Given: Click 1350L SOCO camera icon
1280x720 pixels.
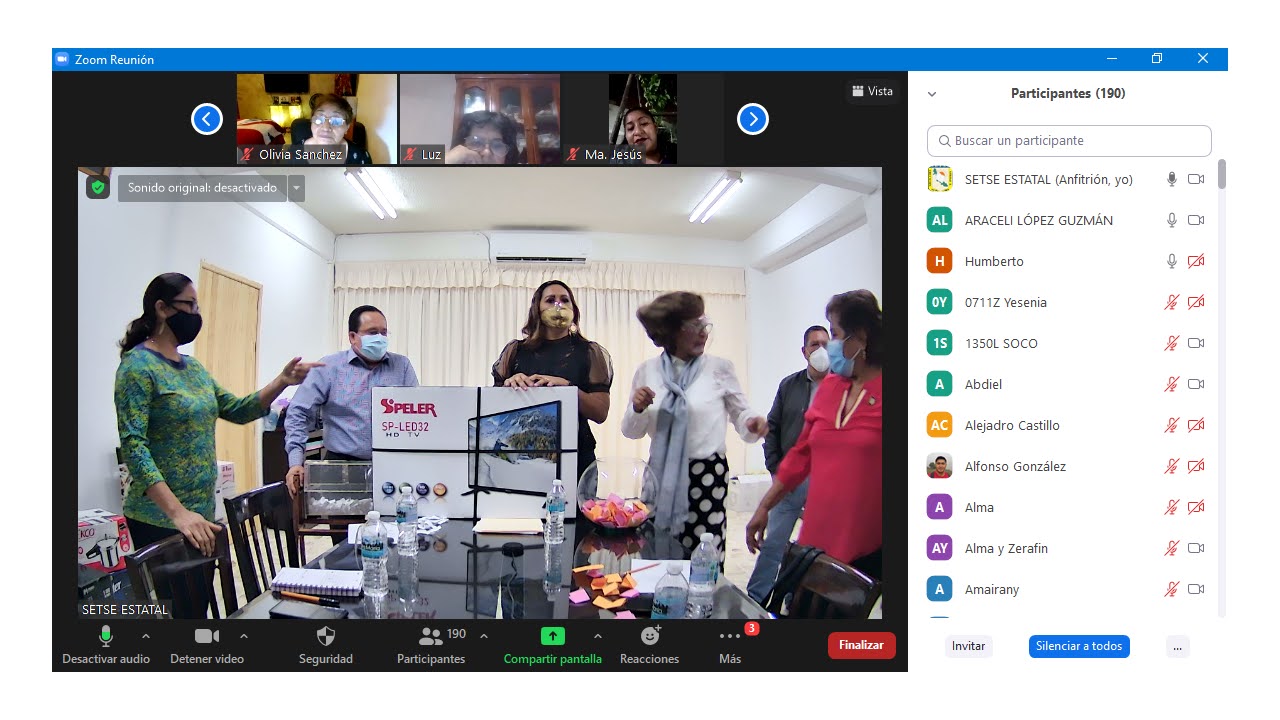Looking at the screenshot, I should [1196, 343].
